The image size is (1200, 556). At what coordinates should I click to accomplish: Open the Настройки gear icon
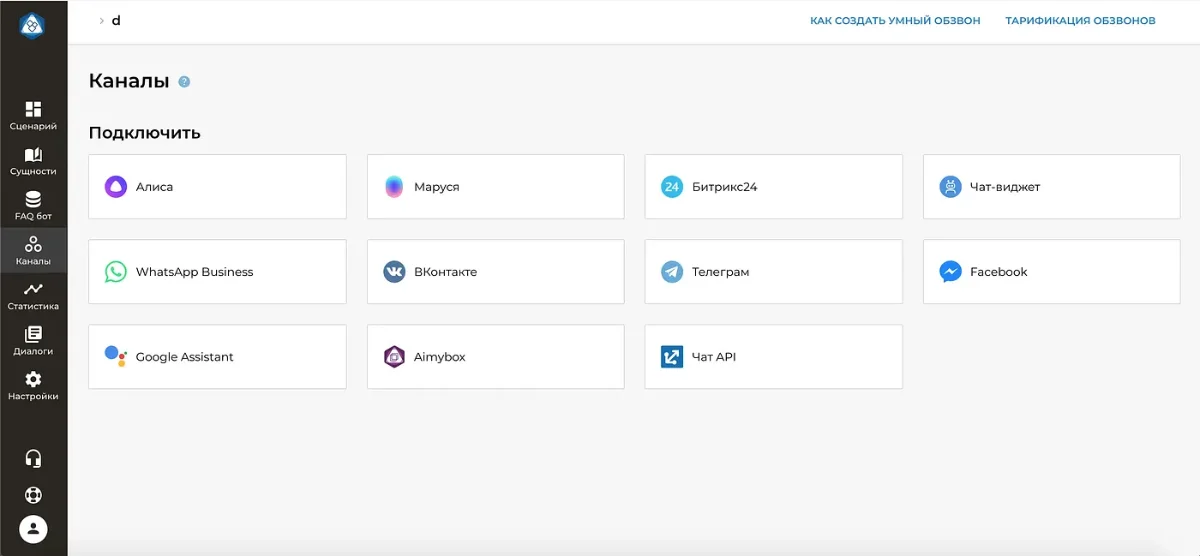33,379
